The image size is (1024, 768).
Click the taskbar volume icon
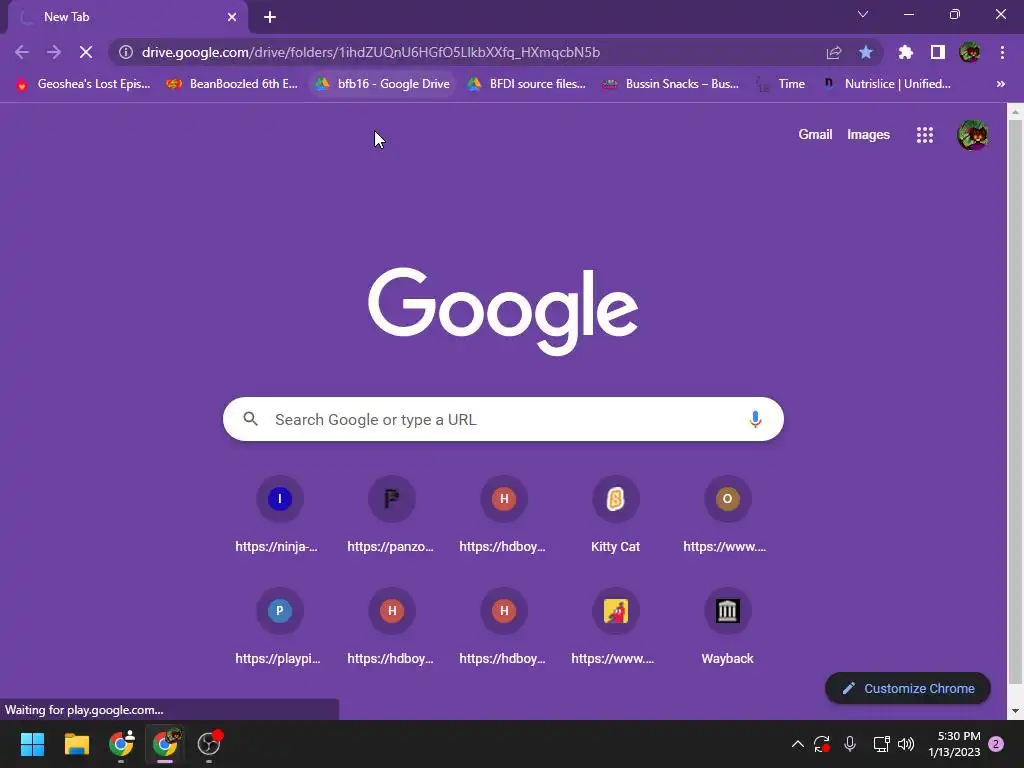coord(906,744)
